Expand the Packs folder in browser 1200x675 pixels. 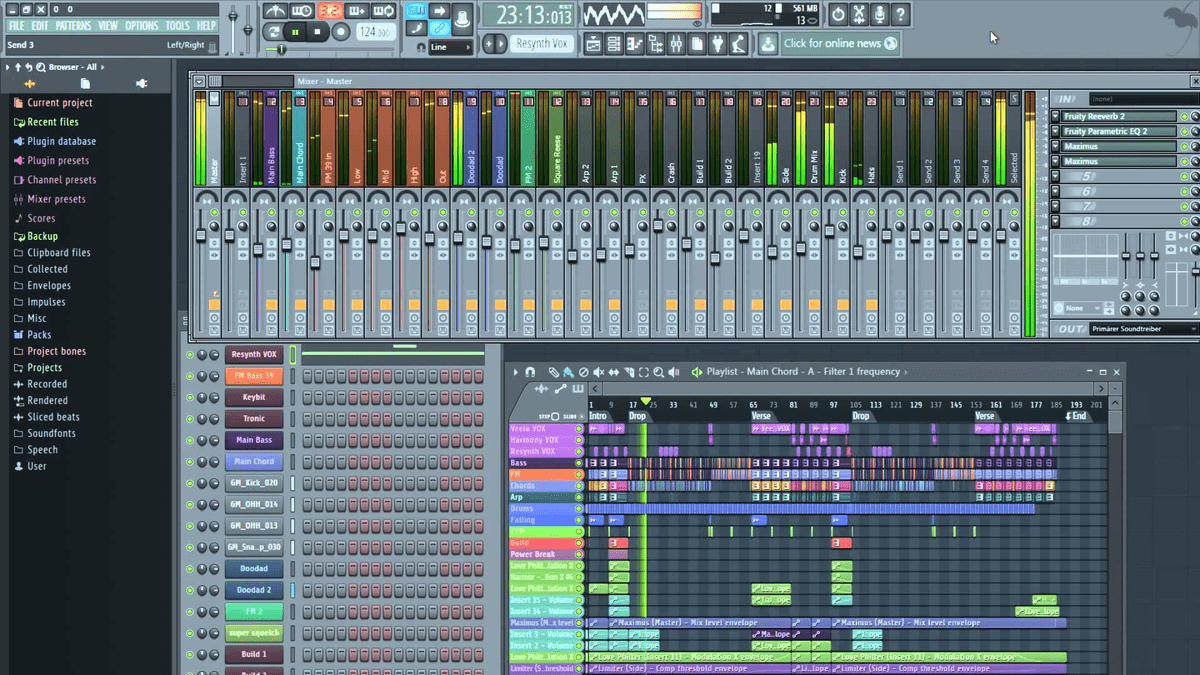tap(38, 335)
